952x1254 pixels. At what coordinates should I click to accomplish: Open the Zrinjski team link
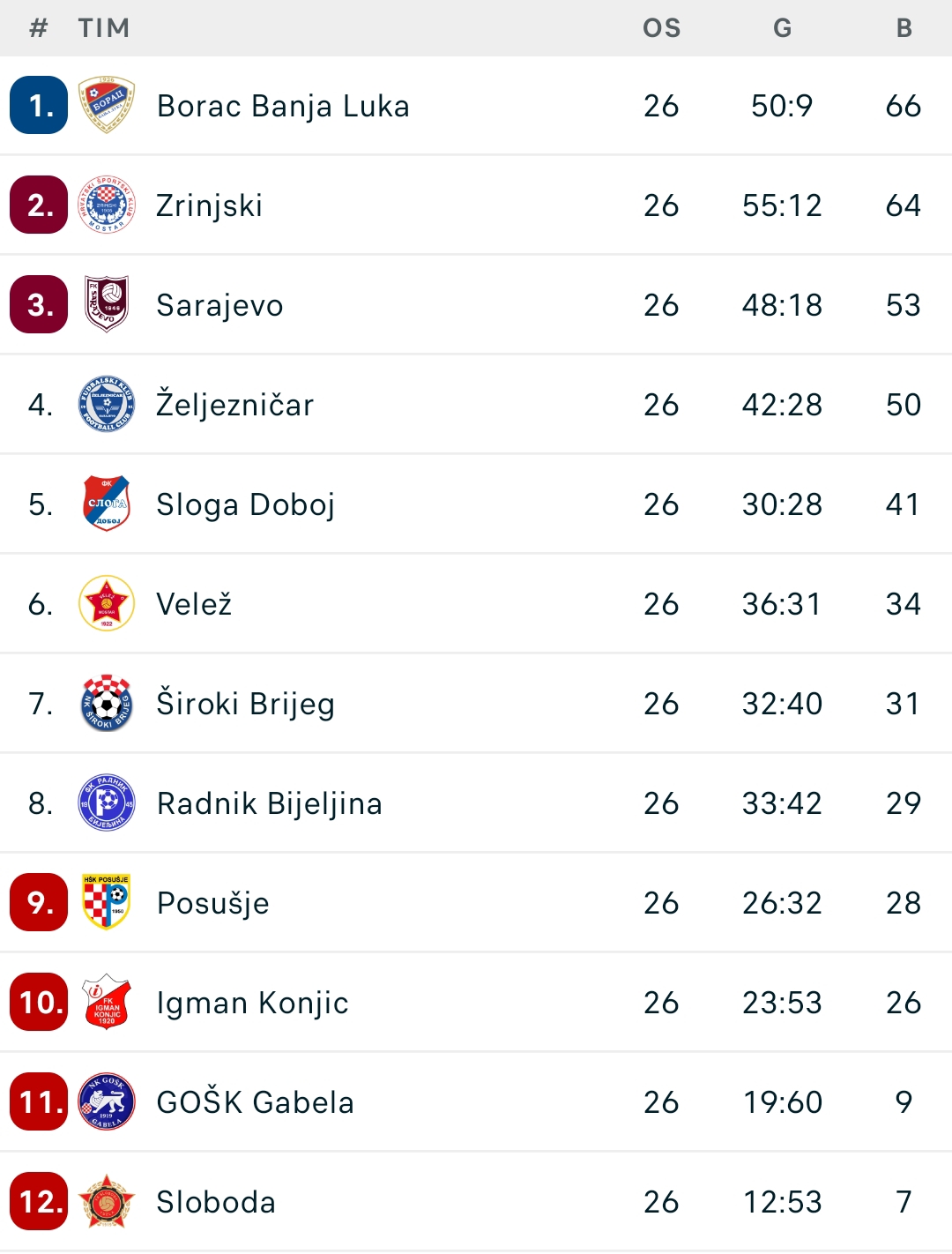click(210, 205)
